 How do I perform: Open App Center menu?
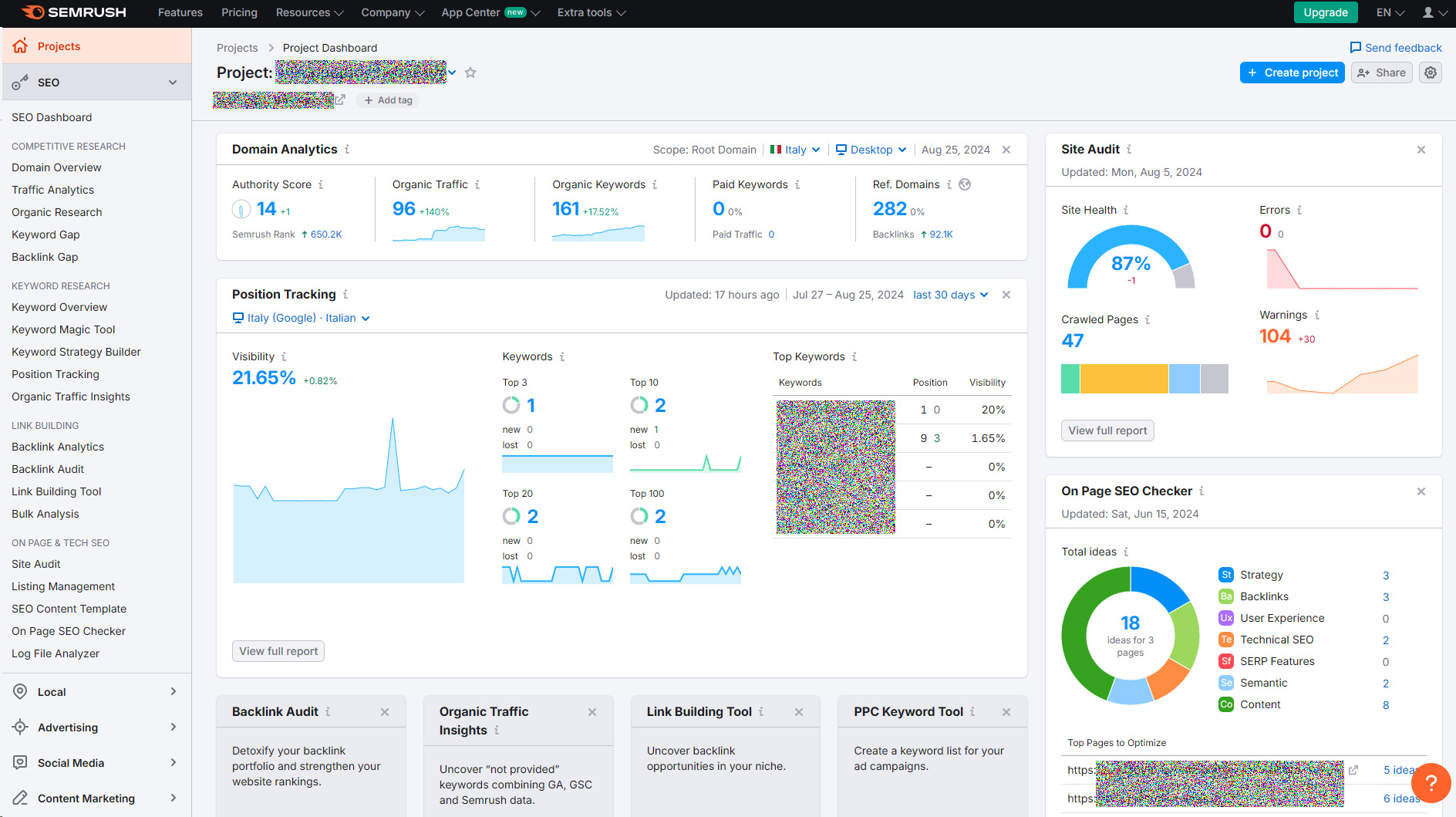490,12
